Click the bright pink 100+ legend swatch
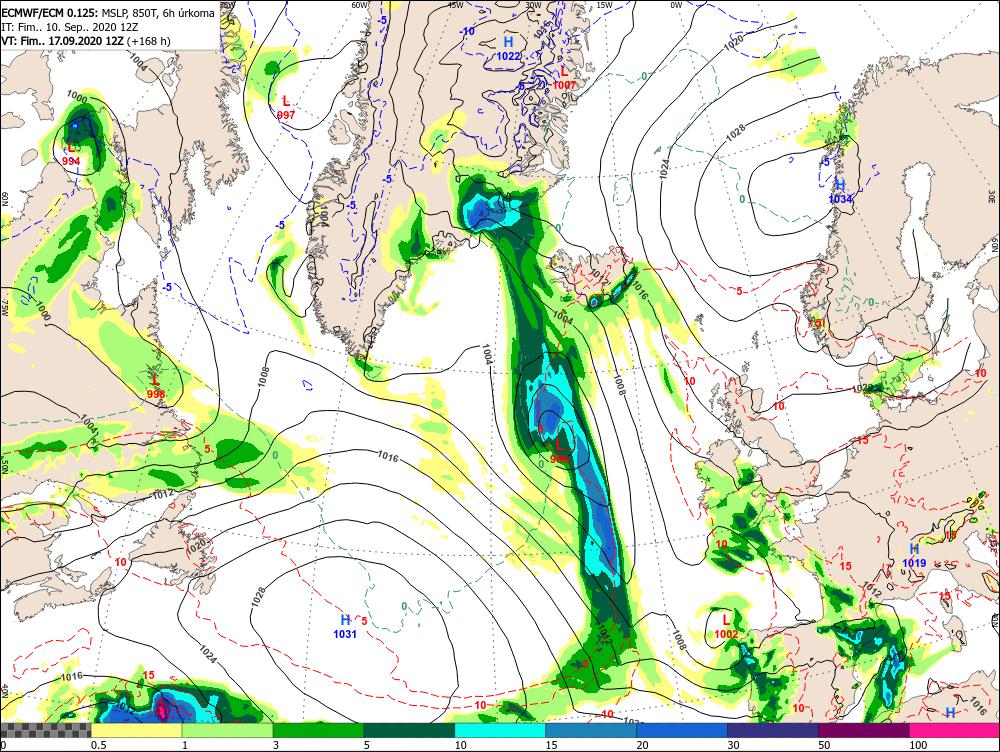 (x=954, y=730)
